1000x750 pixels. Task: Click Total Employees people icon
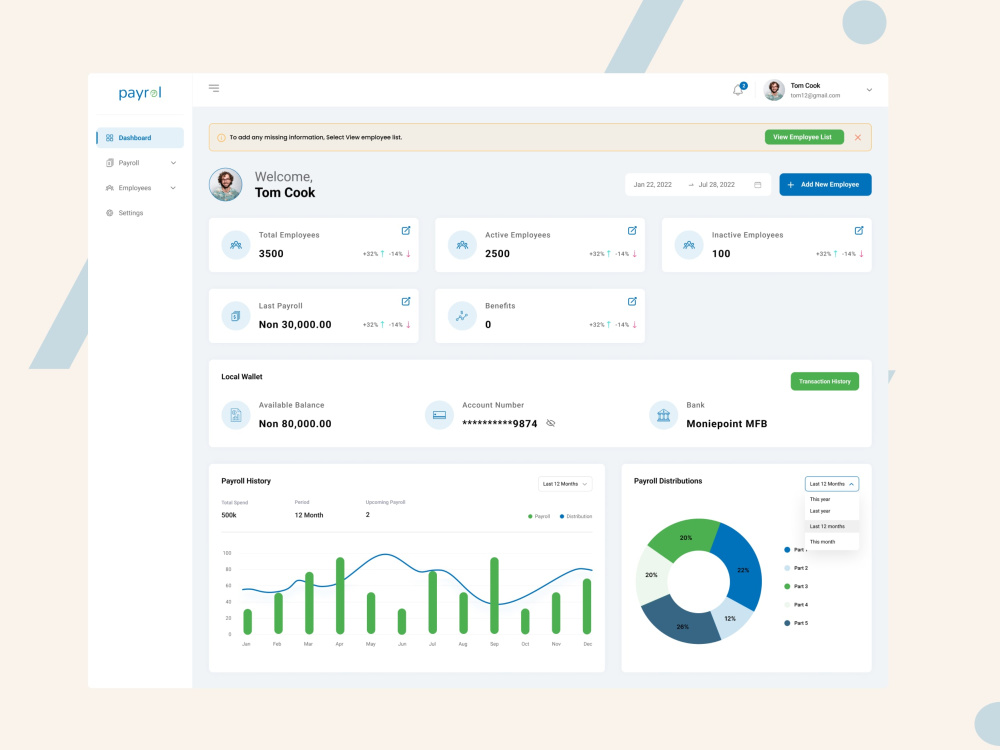tap(236, 245)
